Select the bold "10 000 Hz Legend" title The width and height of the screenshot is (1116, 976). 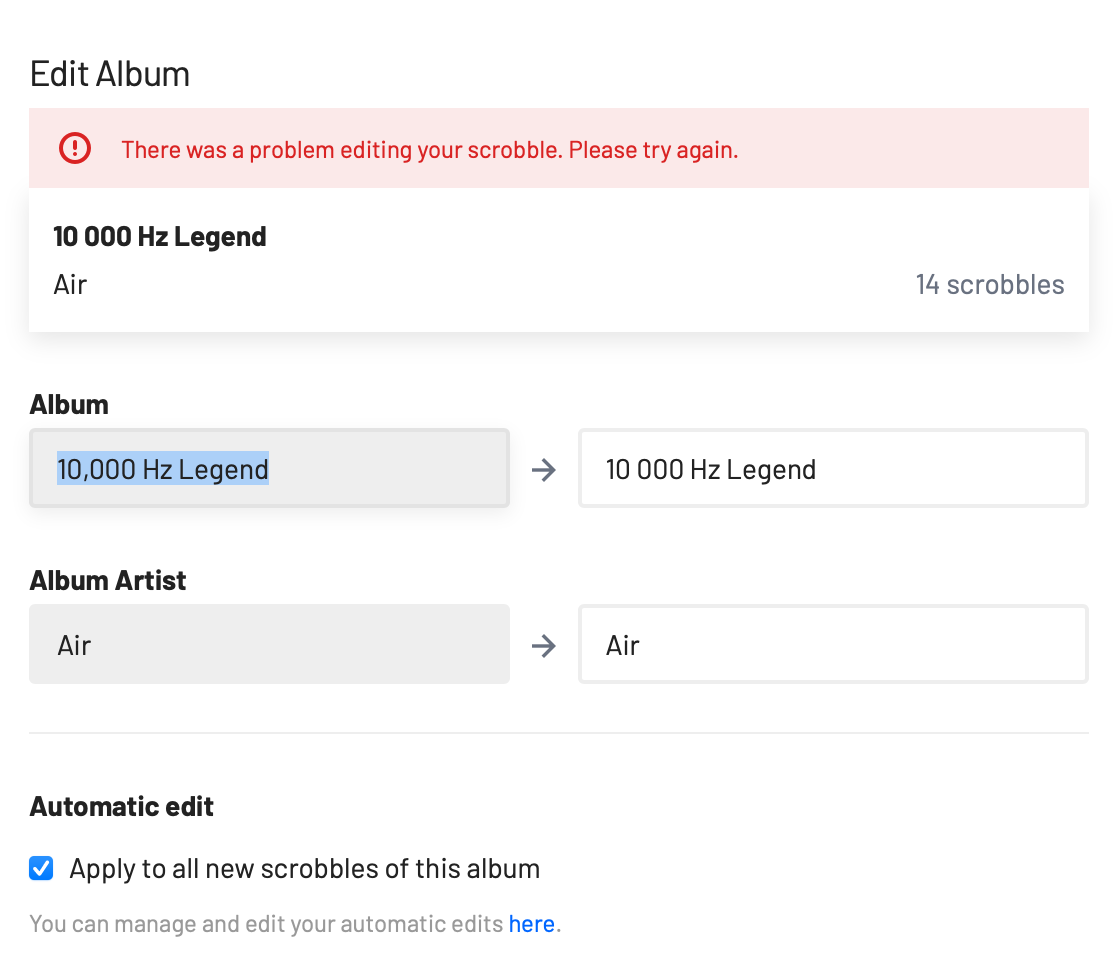(160, 237)
